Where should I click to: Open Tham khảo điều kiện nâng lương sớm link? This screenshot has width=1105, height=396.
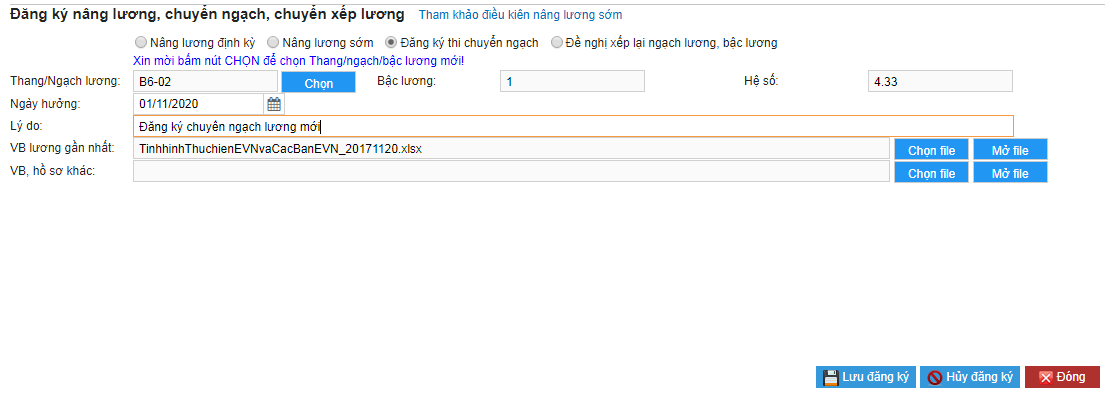(521, 14)
